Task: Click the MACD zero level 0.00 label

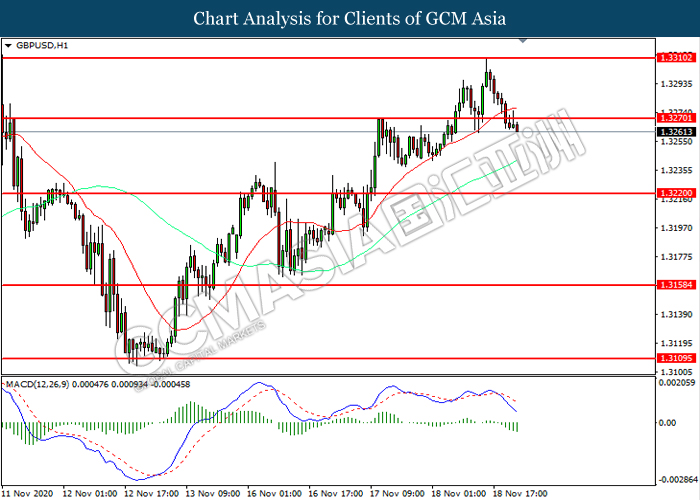Action: click(x=667, y=423)
